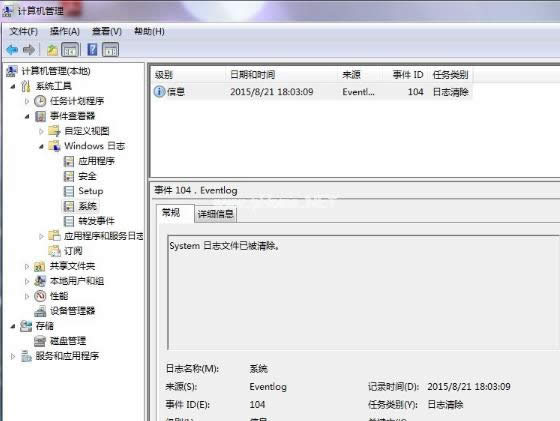560x421 pixels.
Task: Open the 操作(A) menu
Action: (65, 31)
